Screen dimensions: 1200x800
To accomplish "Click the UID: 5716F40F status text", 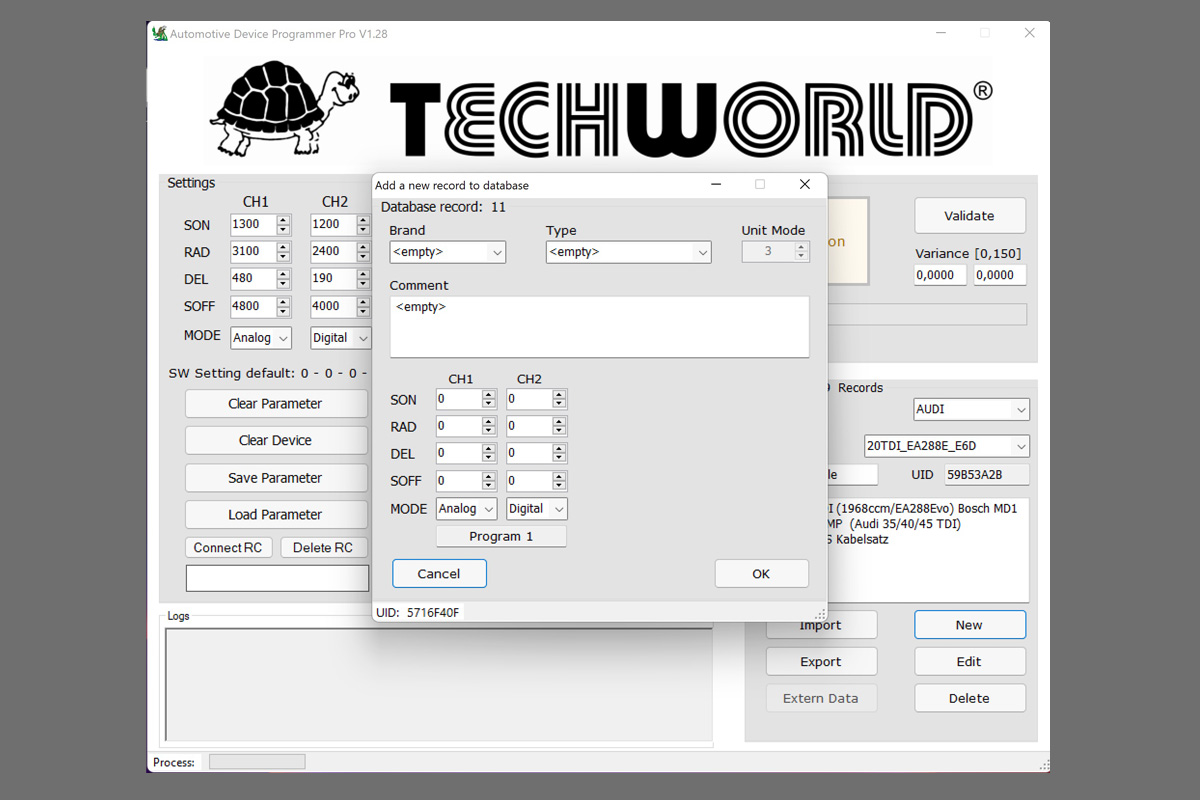I will click(x=418, y=612).
